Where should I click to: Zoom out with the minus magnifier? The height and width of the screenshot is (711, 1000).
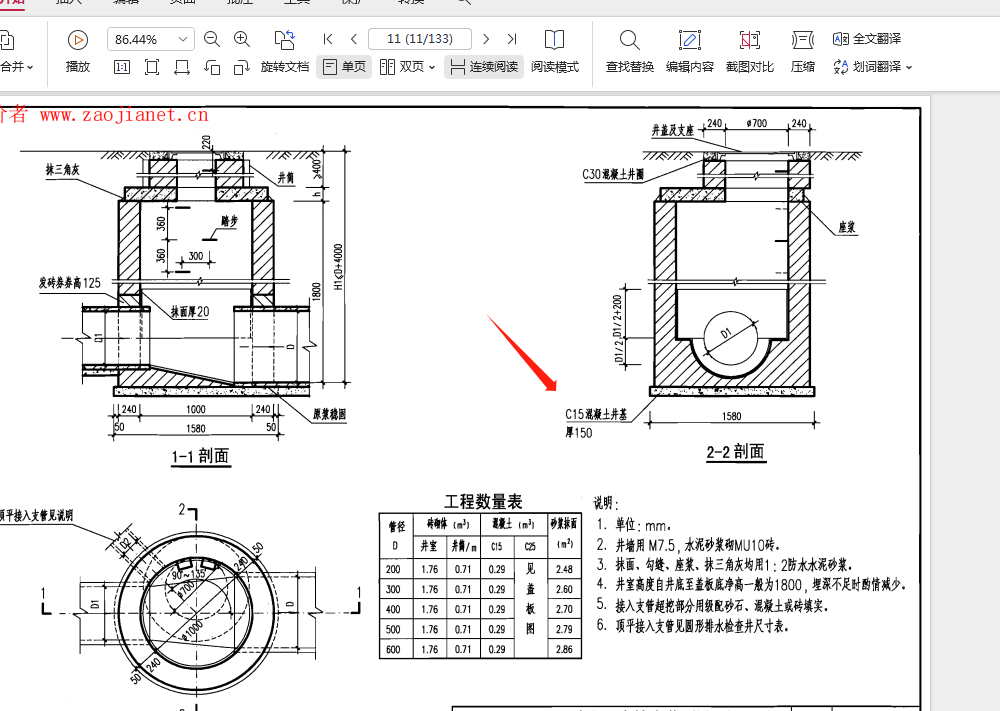212,40
